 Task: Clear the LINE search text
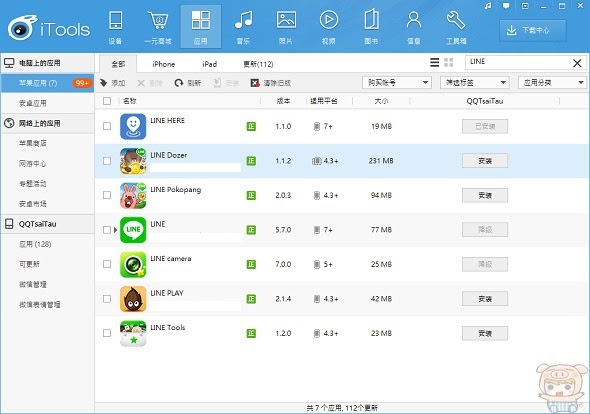(577, 63)
